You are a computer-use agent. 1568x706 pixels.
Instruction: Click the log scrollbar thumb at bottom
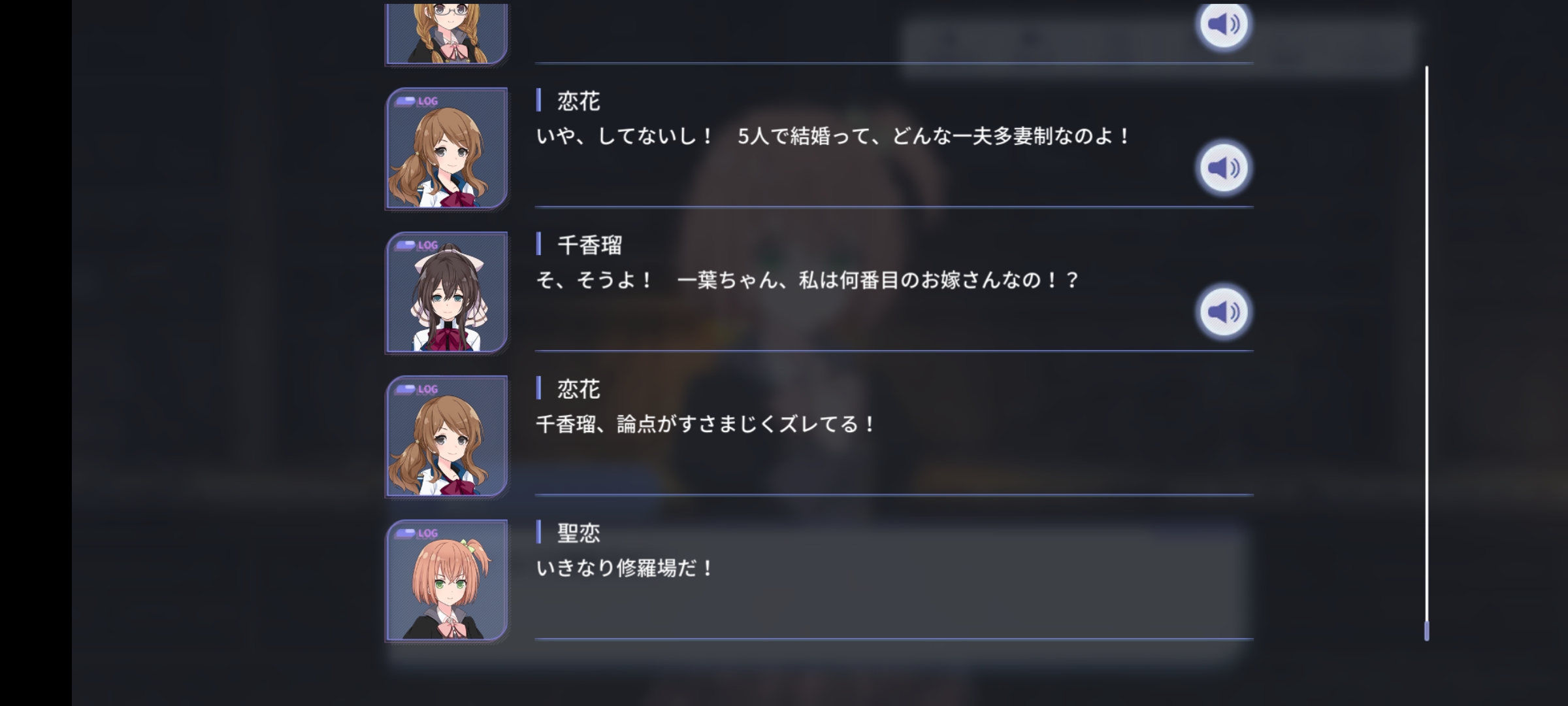pos(1426,631)
